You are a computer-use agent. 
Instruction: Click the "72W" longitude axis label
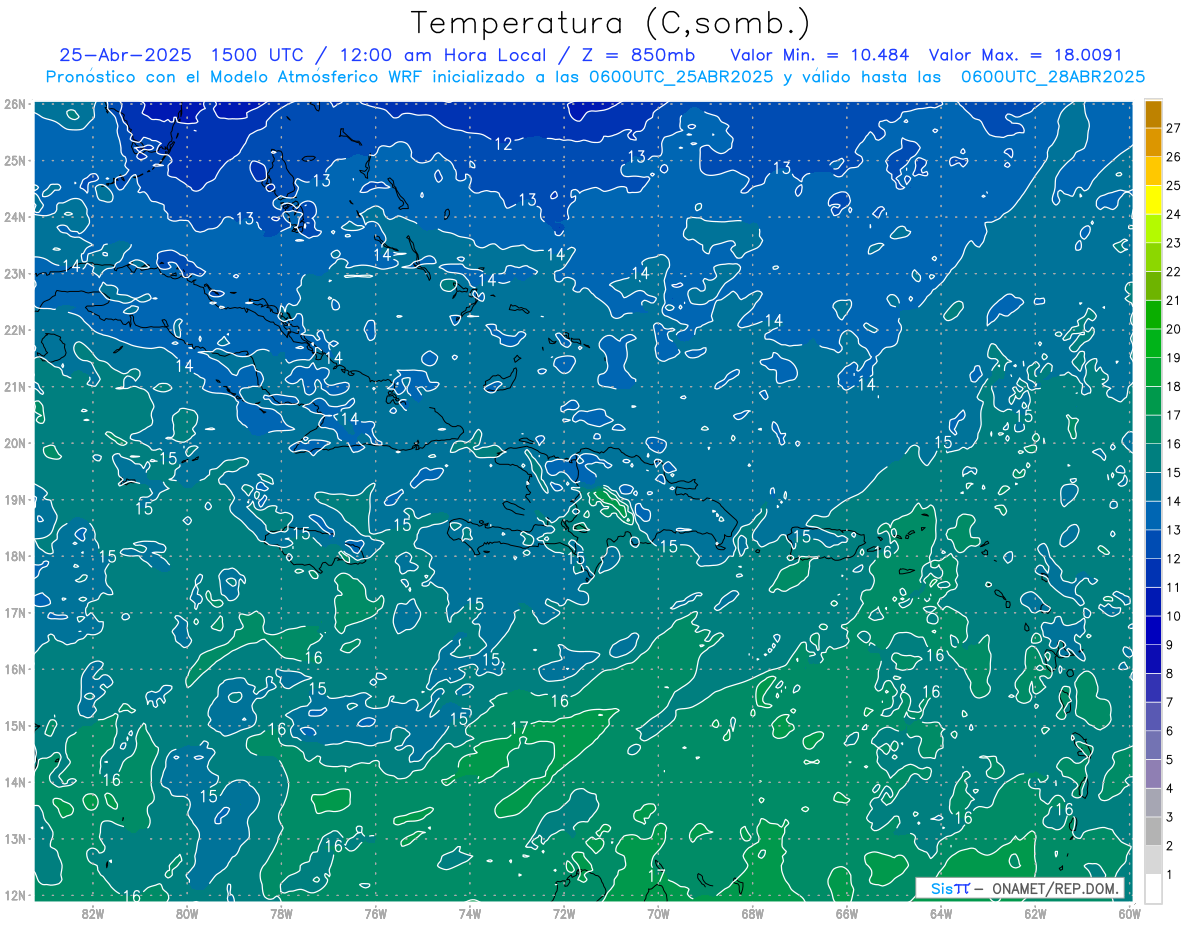(564, 913)
